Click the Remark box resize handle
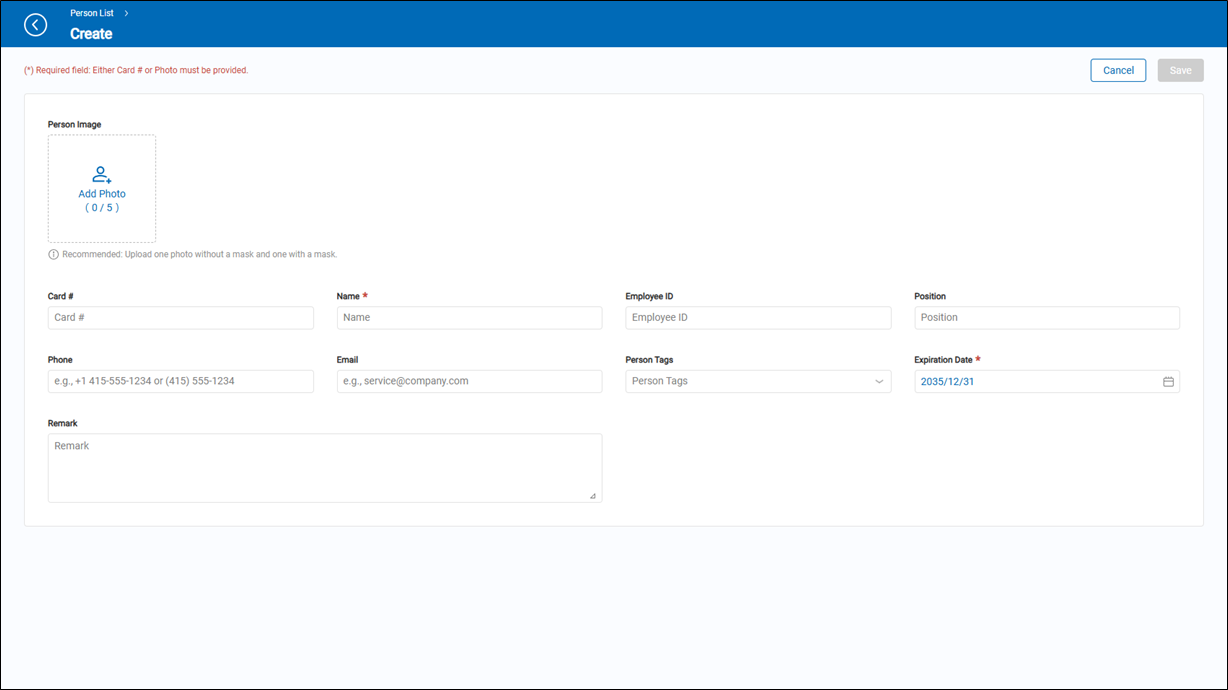 click(592, 496)
